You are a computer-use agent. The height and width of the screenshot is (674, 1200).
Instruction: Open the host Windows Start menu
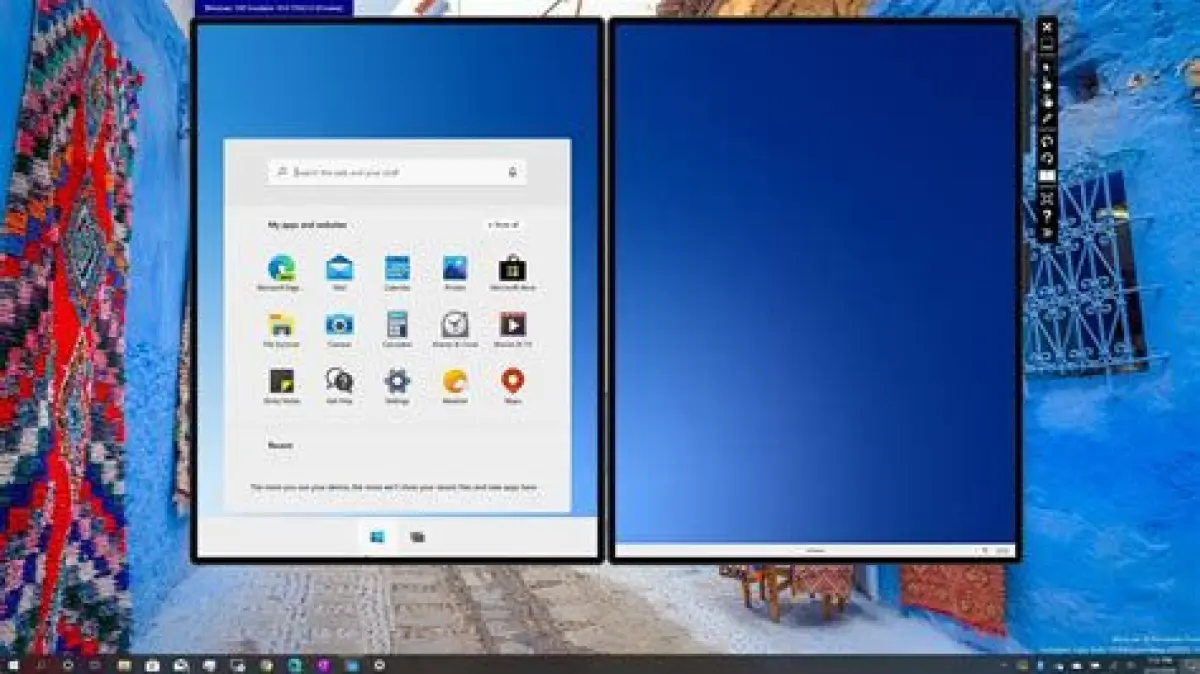click(x=12, y=665)
